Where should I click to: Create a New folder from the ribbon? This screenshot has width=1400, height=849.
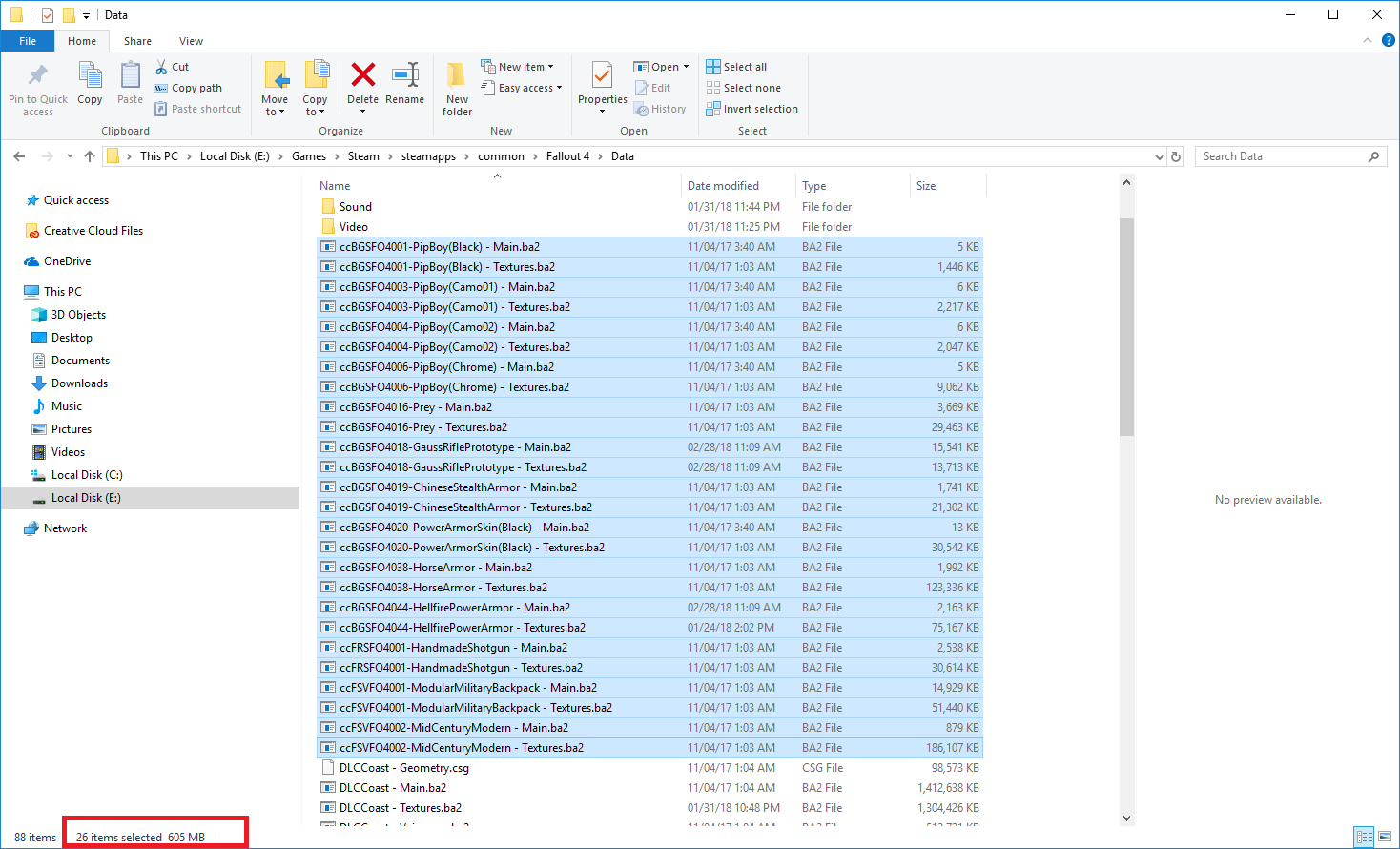[x=457, y=89]
